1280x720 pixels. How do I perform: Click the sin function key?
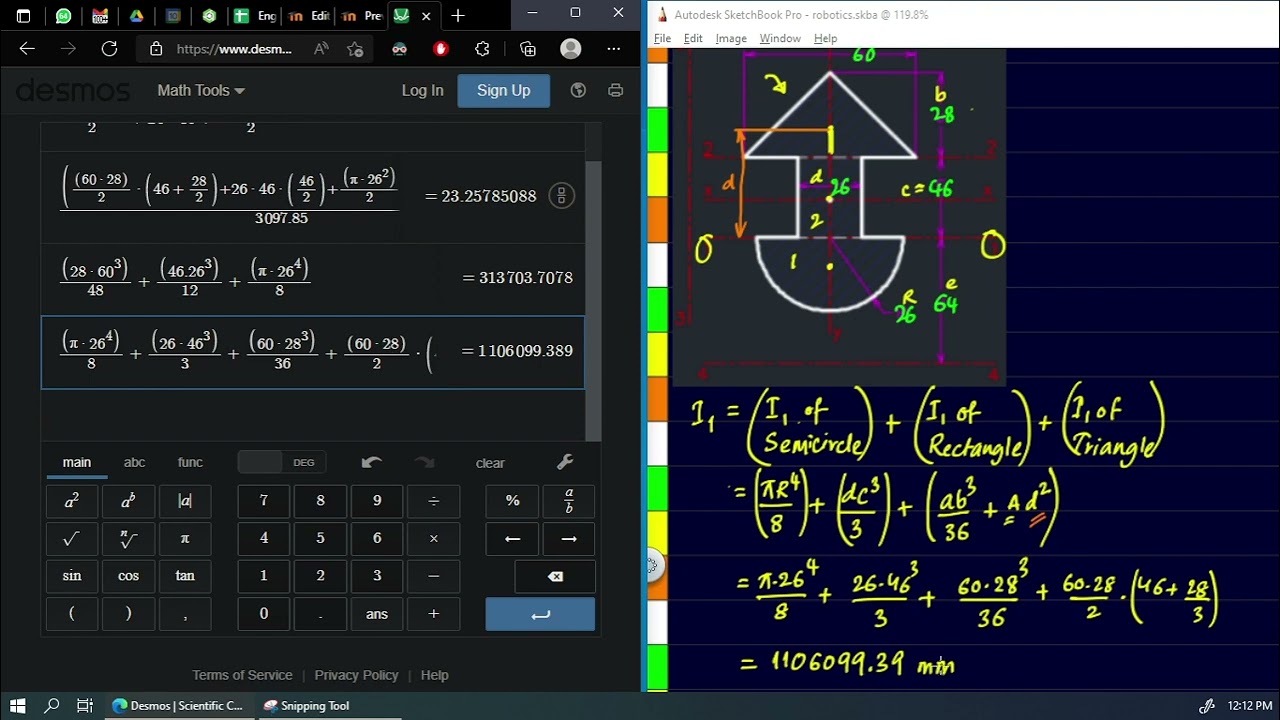coord(71,576)
